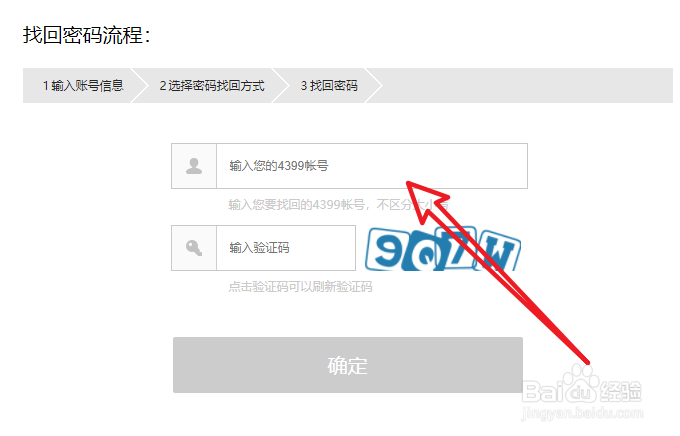This screenshot has height=436, width=680.
Task: Select step 1 输入账号信息
Action: point(83,85)
